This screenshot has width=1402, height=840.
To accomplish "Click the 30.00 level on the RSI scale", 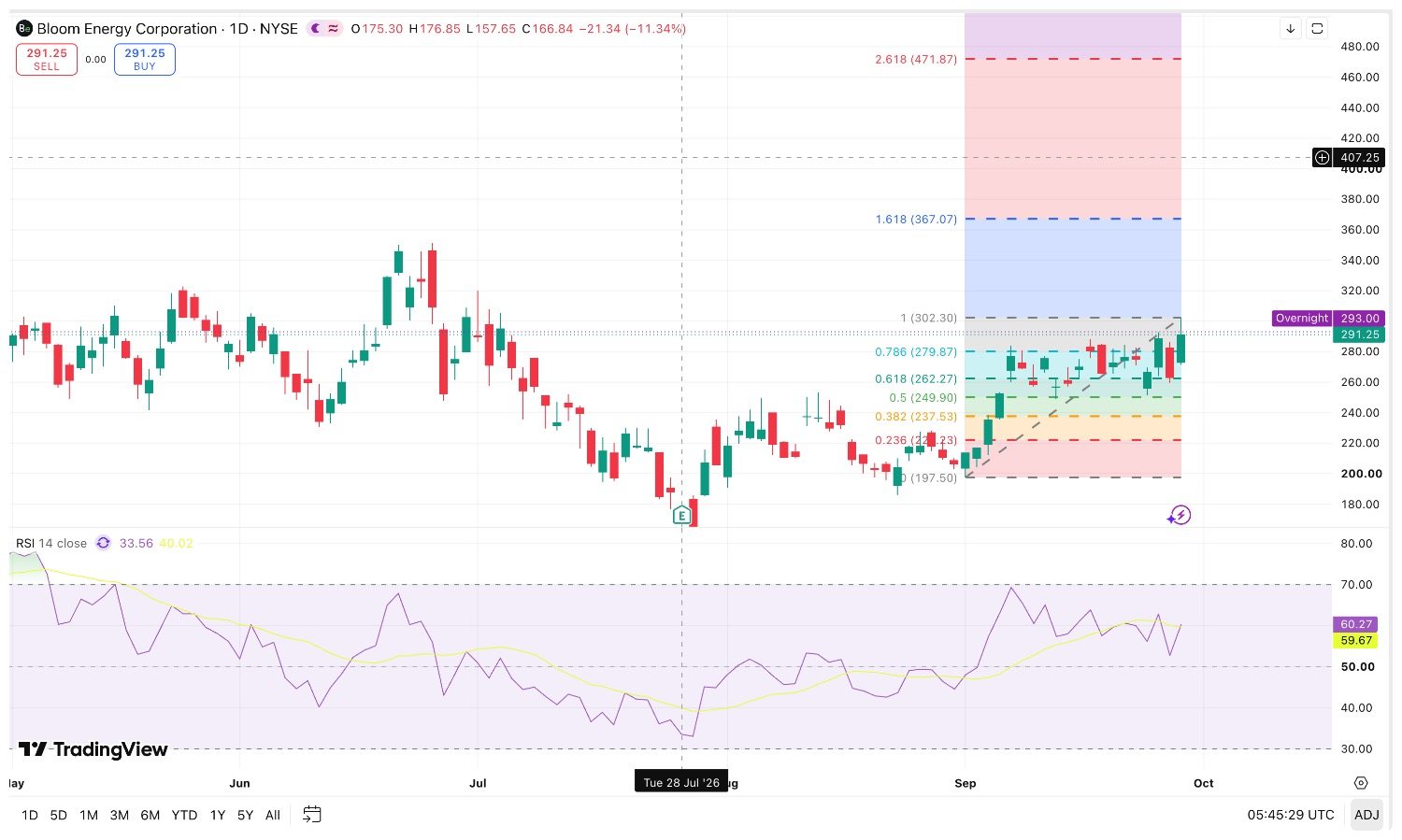I will pyautogui.click(x=1356, y=749).
